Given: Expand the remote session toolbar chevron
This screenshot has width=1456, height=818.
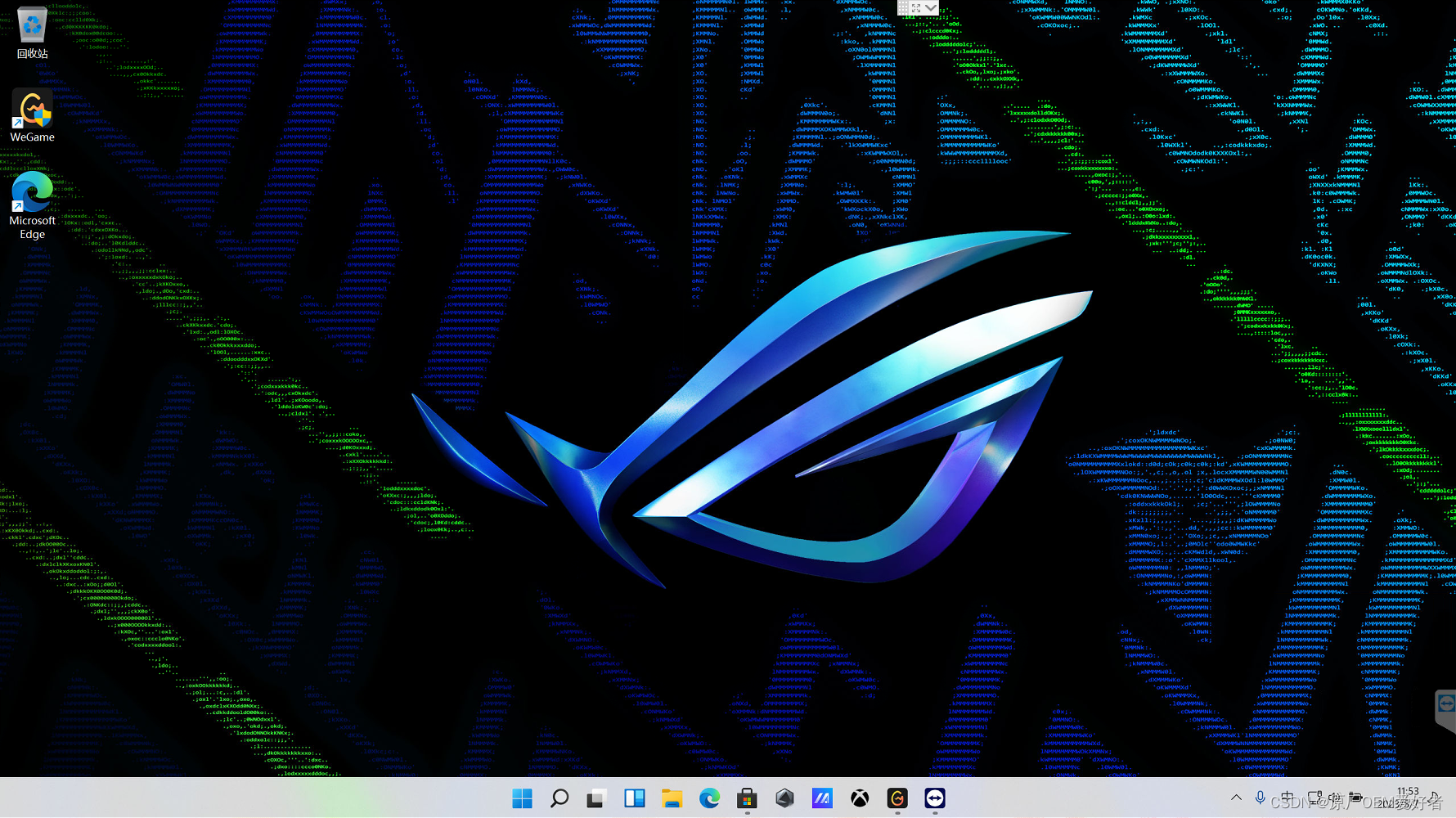Looking at the screenshot, I should [x=931, y=7].
